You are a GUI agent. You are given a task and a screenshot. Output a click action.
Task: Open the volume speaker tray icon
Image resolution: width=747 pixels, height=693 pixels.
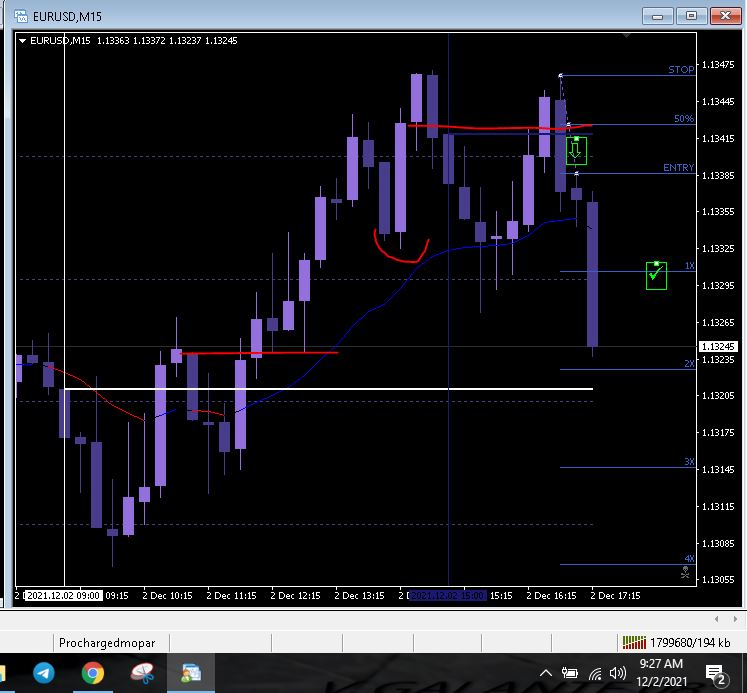point(618,673)
